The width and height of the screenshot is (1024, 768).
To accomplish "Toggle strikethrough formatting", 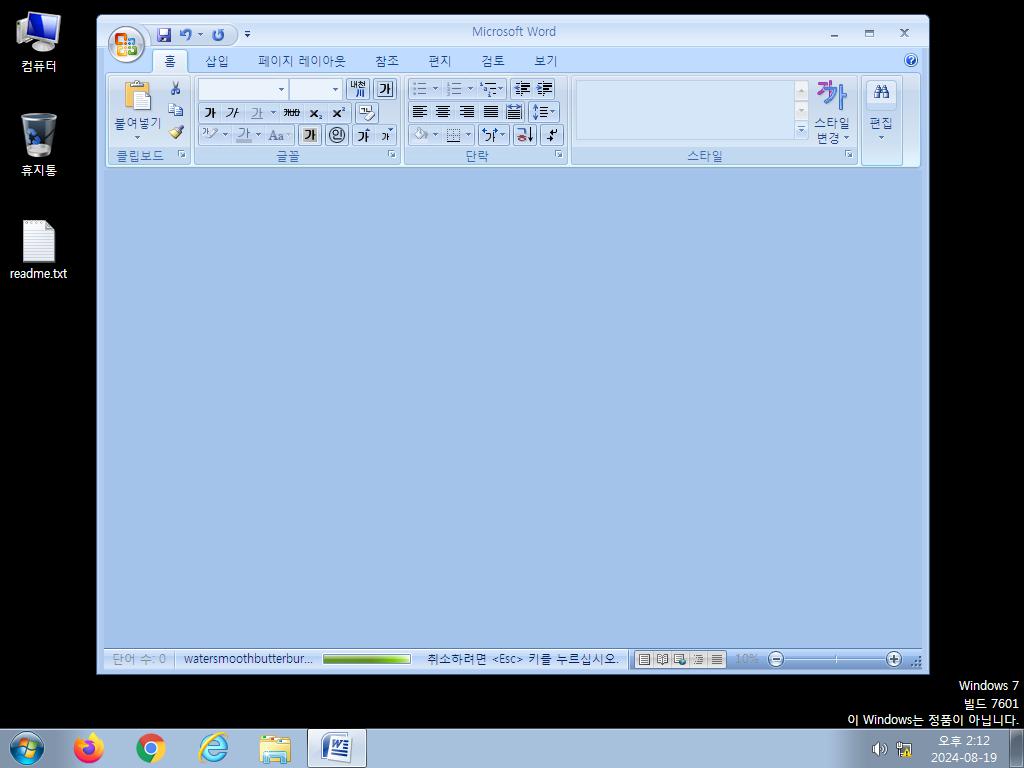I will [x=292, y=113].
